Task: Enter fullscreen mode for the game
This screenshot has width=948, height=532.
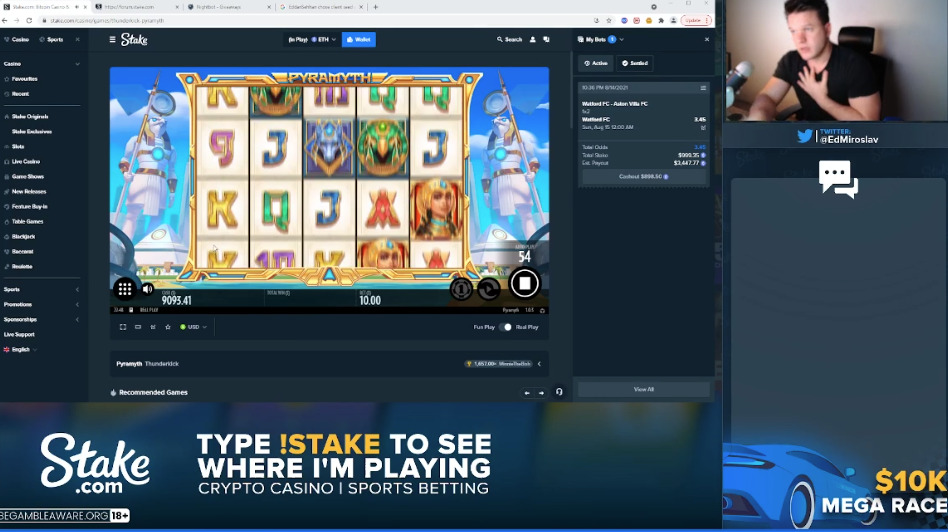Action: point(123,327)
